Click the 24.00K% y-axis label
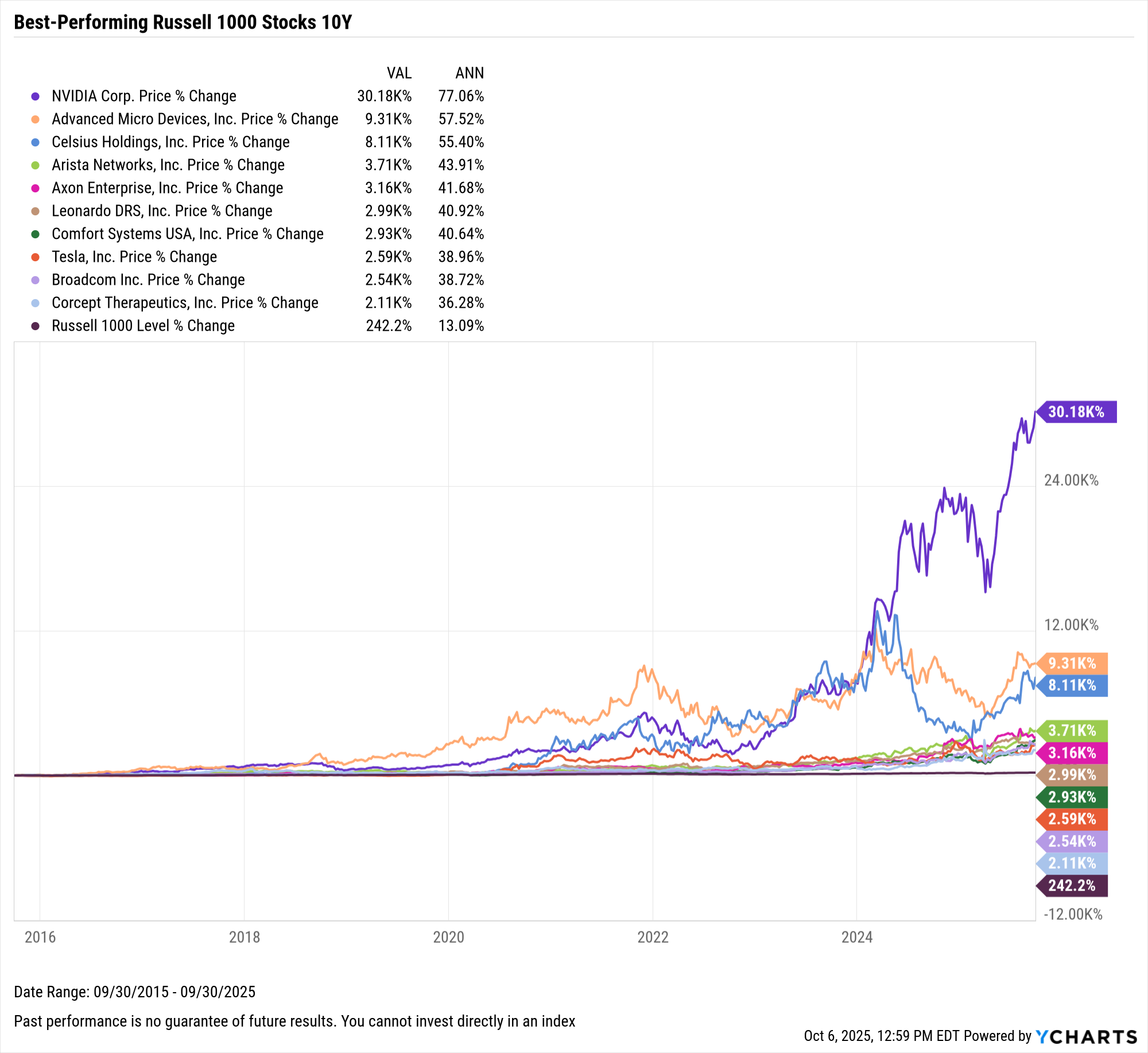1148x1053 pixels. [1071, 480]
